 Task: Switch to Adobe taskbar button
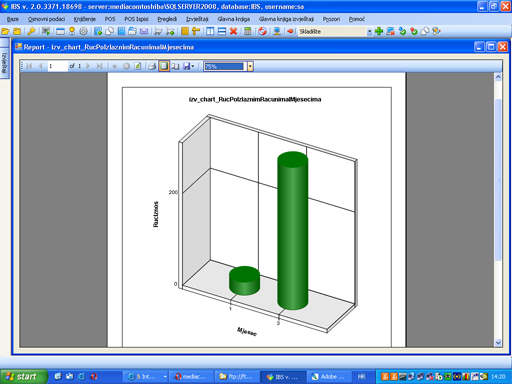coord(329,377)
